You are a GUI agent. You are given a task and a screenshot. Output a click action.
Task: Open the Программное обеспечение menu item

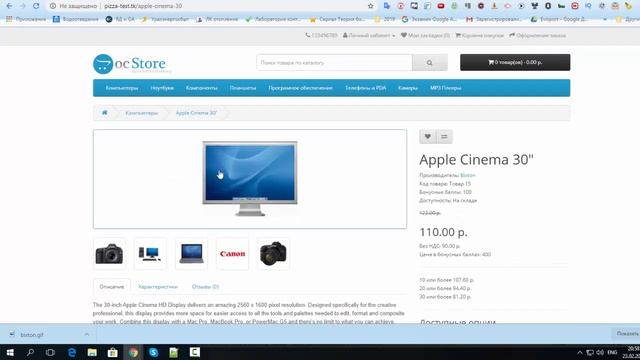click(300, 88)
